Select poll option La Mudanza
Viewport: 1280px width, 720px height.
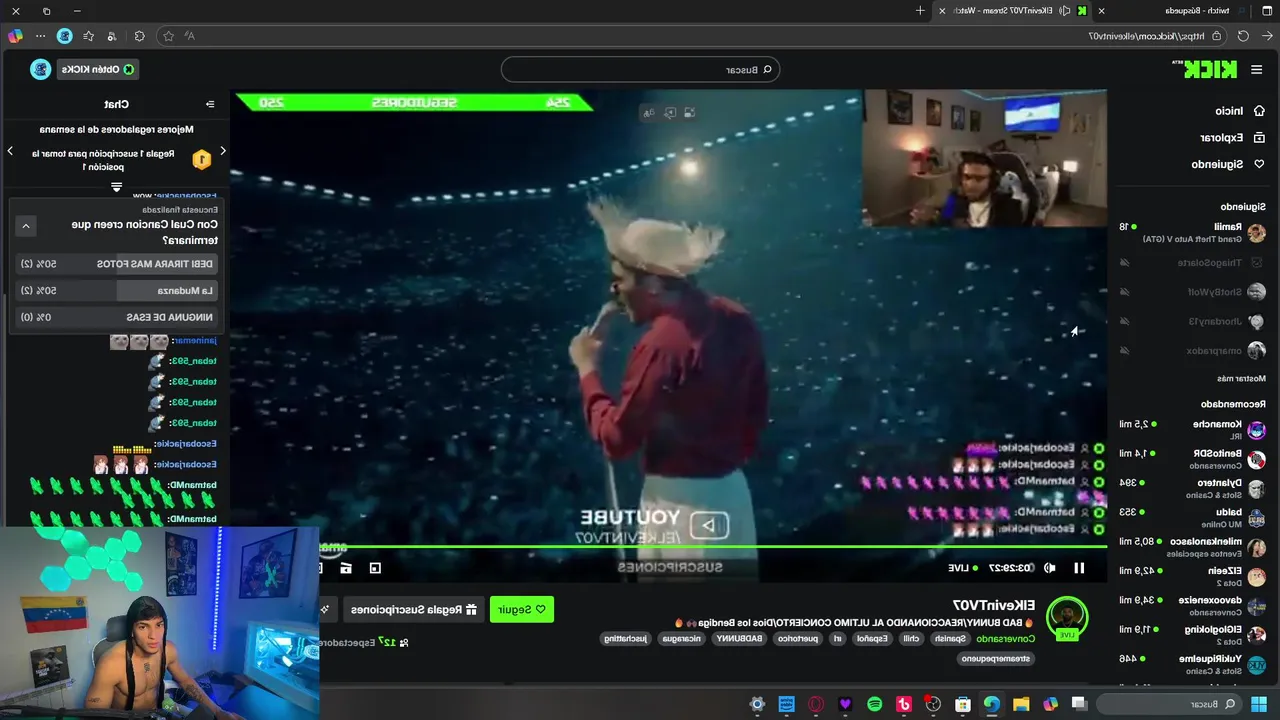click(x=118, y=290)
